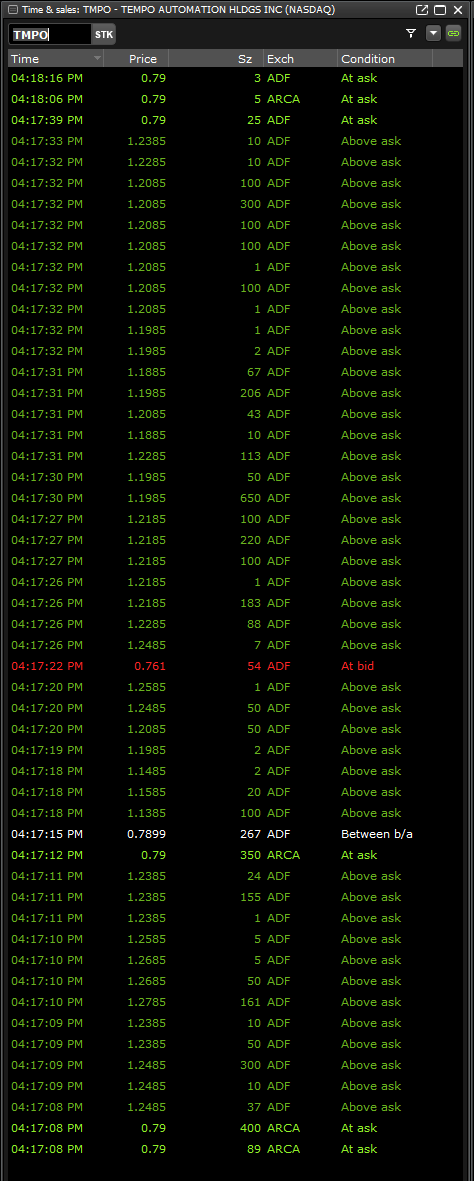Image resolution: width=474 pixels, height=1181 pixels.
Task: Click the 113 size cell
Action: [x=250, y=456]
